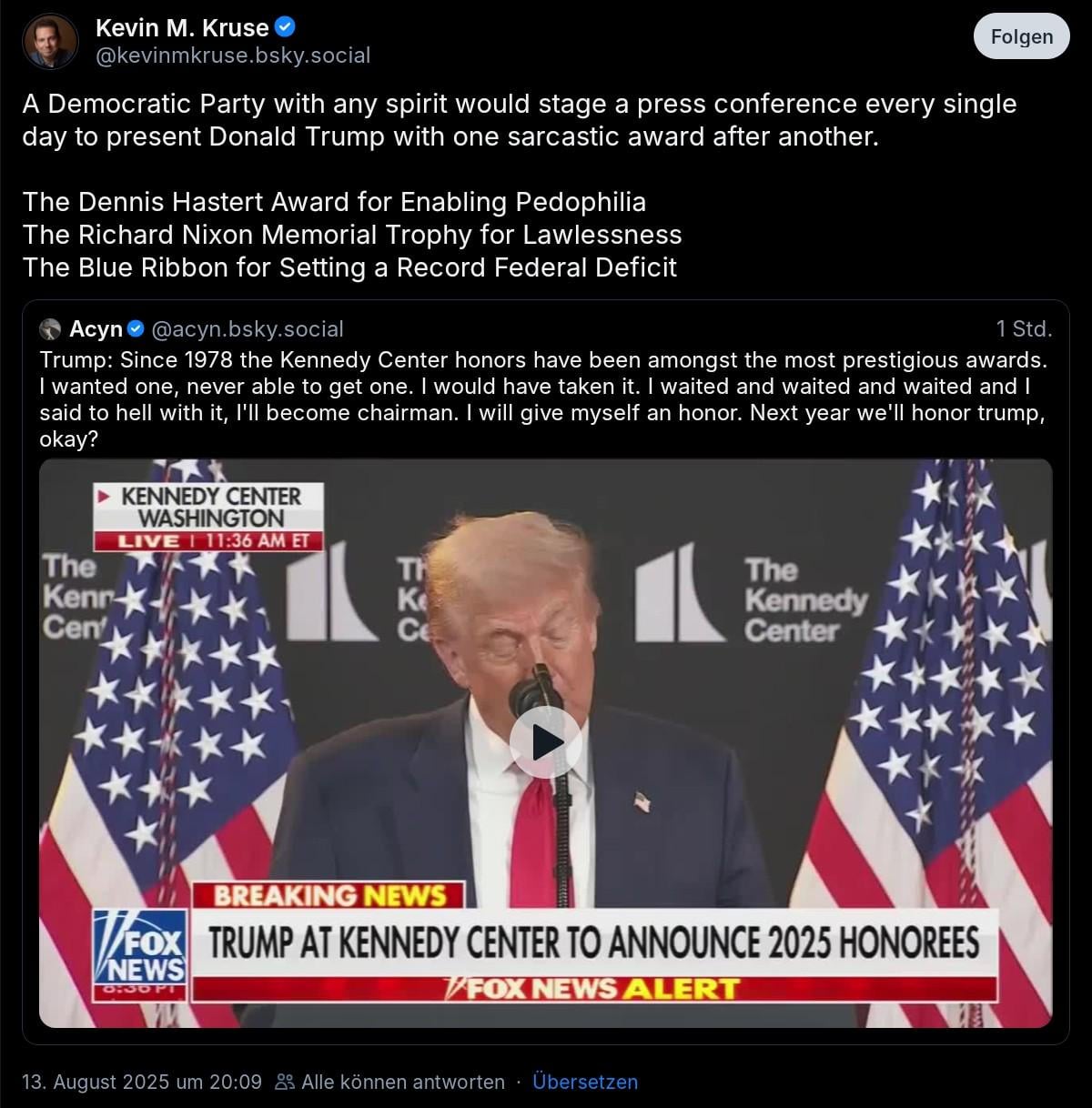
Task: Click Acyn's small profile avatar
Action: 51,328
